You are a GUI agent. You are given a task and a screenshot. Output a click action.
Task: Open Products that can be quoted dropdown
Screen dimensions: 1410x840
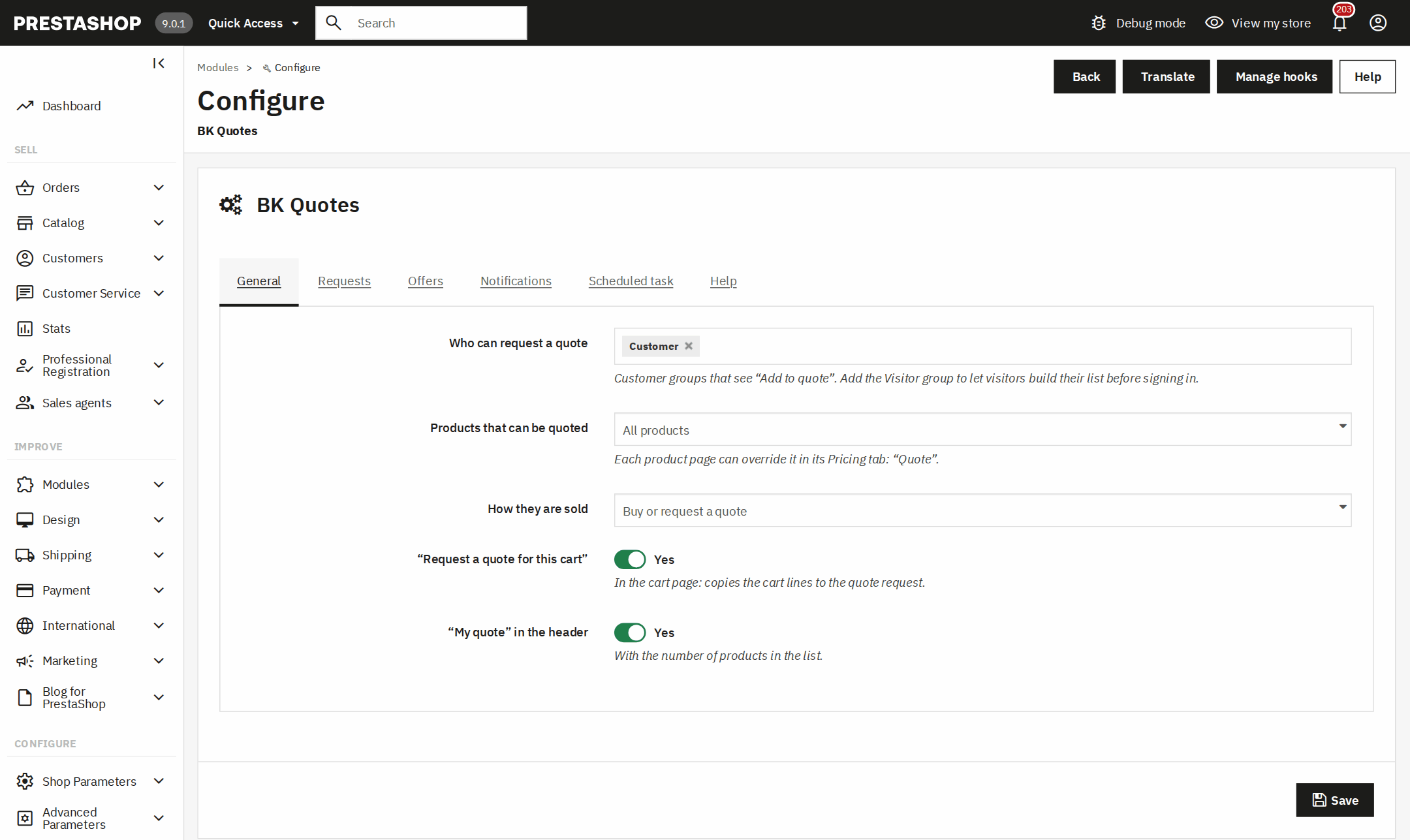pyautogui.click(x=982, y=429)
